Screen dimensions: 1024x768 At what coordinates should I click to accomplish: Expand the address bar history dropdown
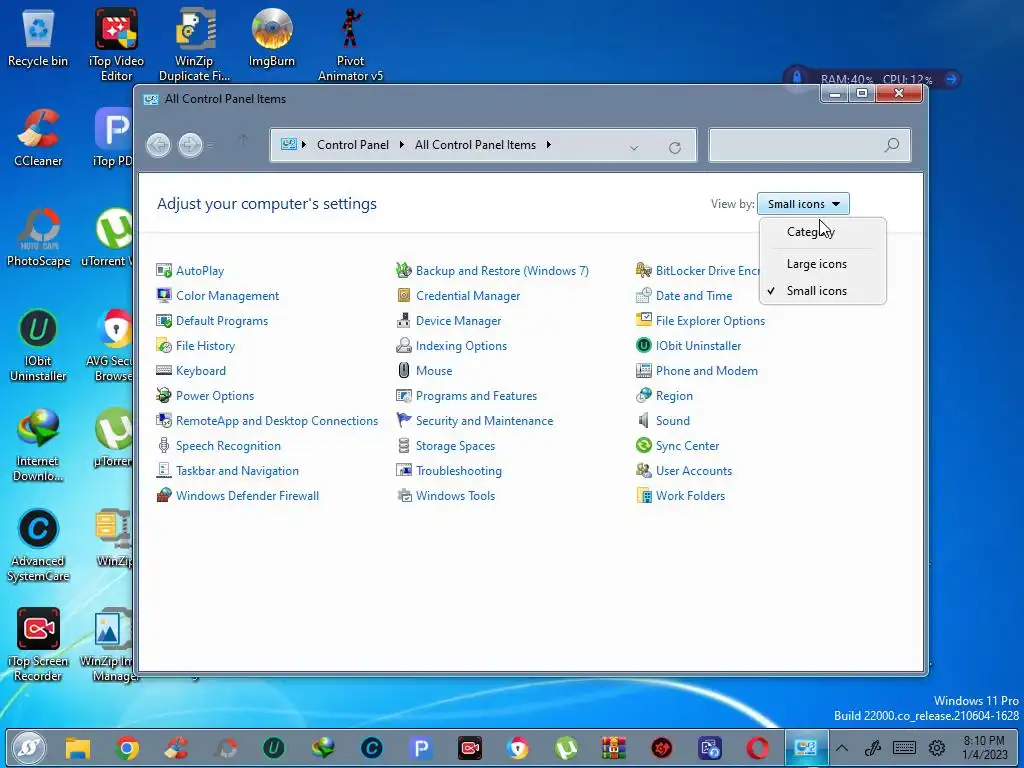[633, 148]
